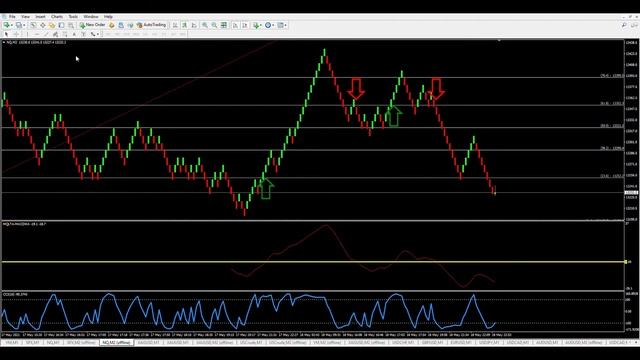Viewport: 640px width, 360px height.
Task: Expand the Templates dropdown arrow
Action: 286,25
